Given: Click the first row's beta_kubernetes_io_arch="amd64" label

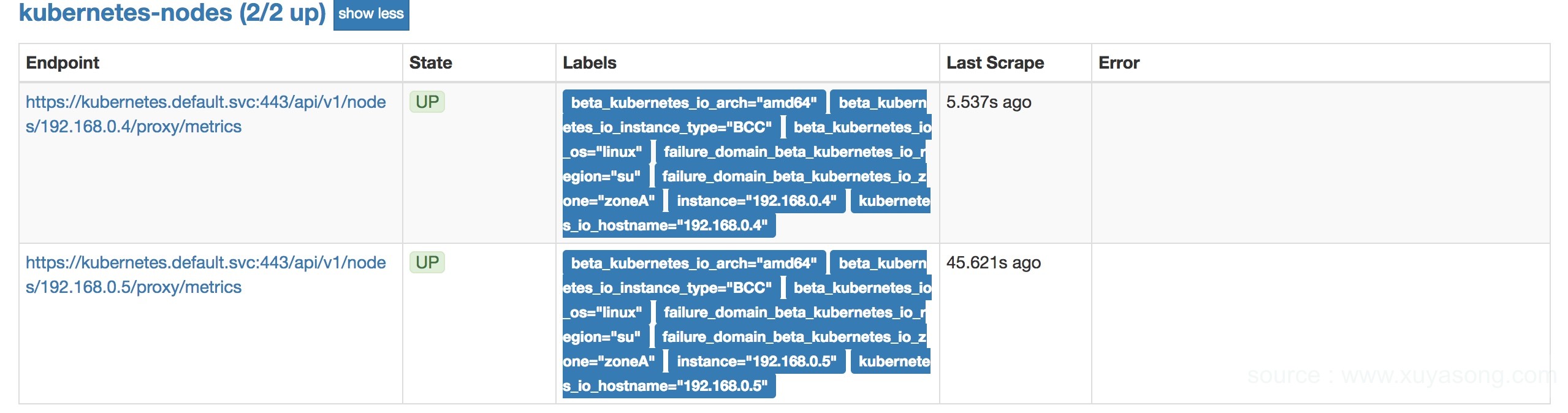Looking at the screenshot, I should (694, 102).
